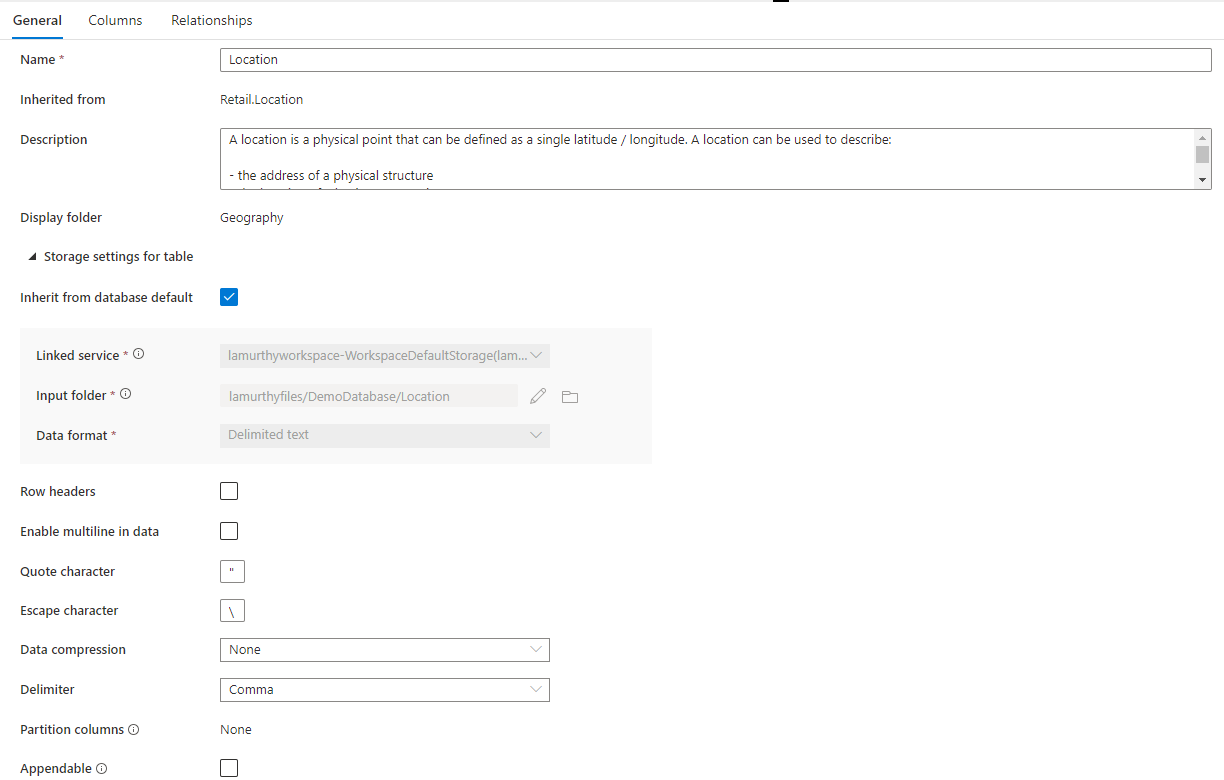Click the info icon beside Input folder
Viewport: 1224px width, 780px height.
click(x=125, y=393)
